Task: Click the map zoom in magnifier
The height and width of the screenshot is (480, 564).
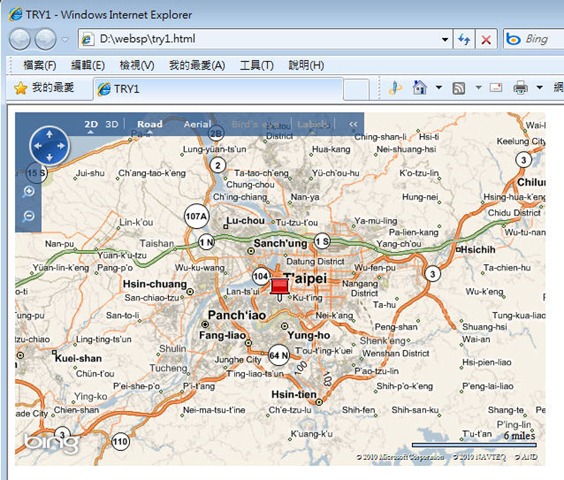Action: [28, 192]
